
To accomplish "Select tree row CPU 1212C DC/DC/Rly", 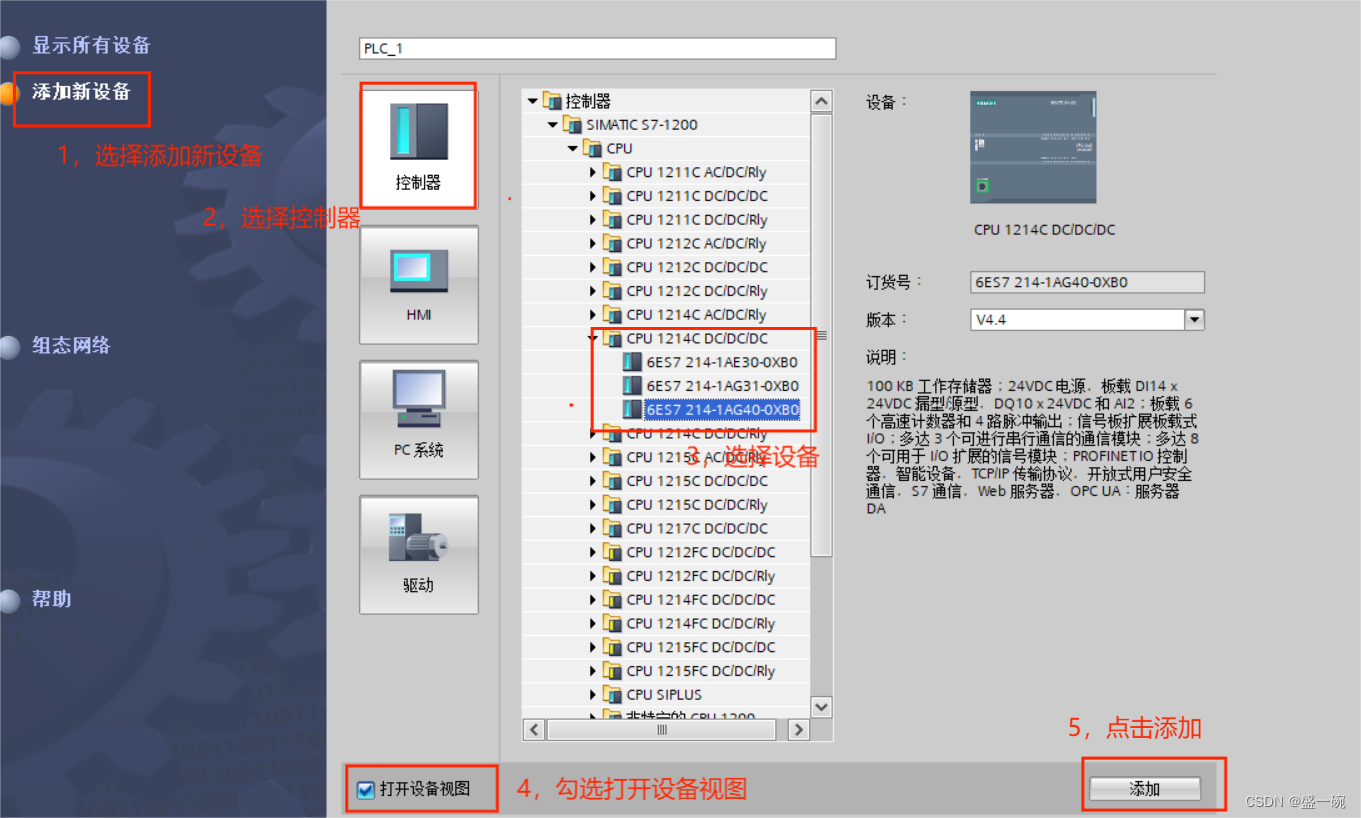I will point(666,291).
